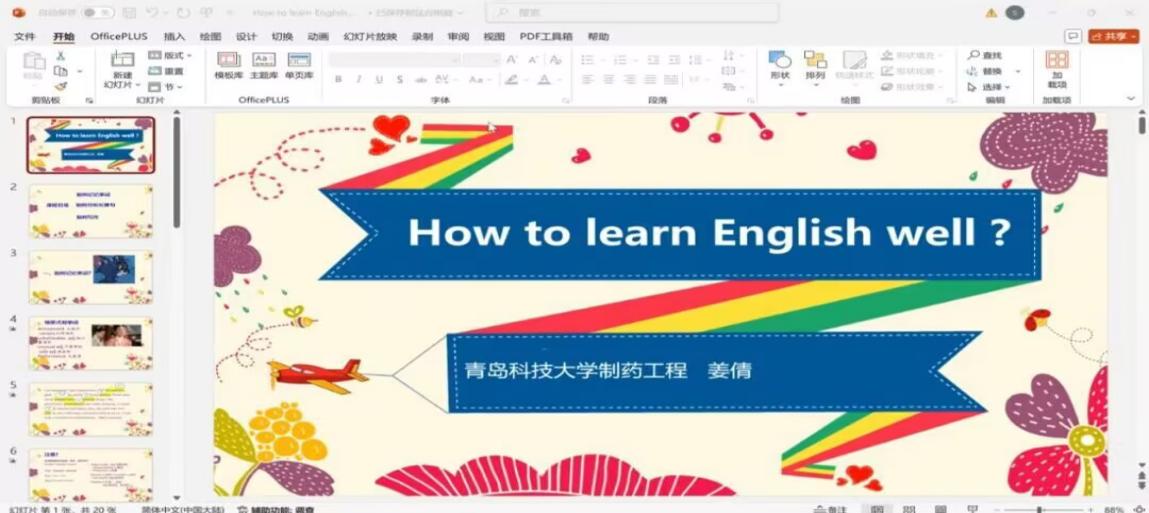Image resolution: width=1149 pixels, height=513 pixels.
Task: Click the Template Library (模板库) icon
Action: [x=229, y=61]
